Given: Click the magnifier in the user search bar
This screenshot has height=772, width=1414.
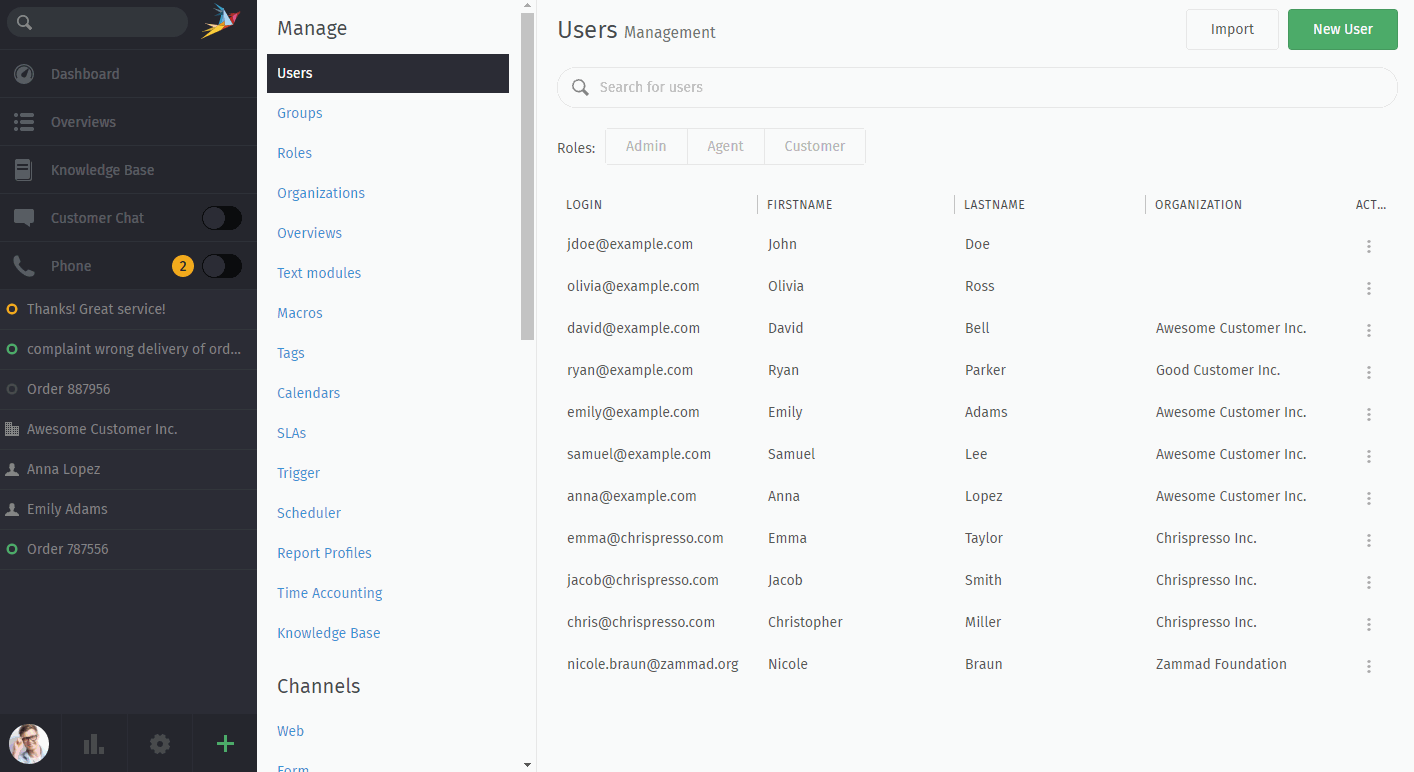Looking at the screenshot, I should pyautogui.click(x=580, y=87).
